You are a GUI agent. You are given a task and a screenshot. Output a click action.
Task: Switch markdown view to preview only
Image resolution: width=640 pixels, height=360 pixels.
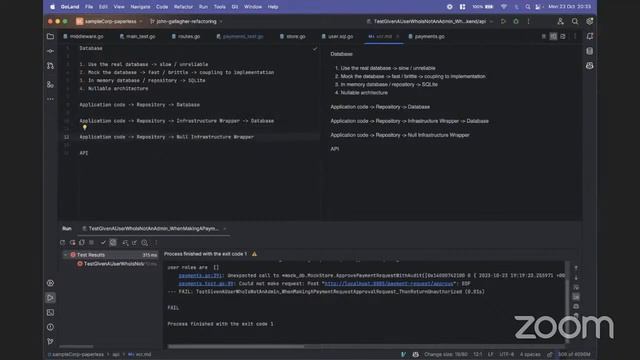563,36
